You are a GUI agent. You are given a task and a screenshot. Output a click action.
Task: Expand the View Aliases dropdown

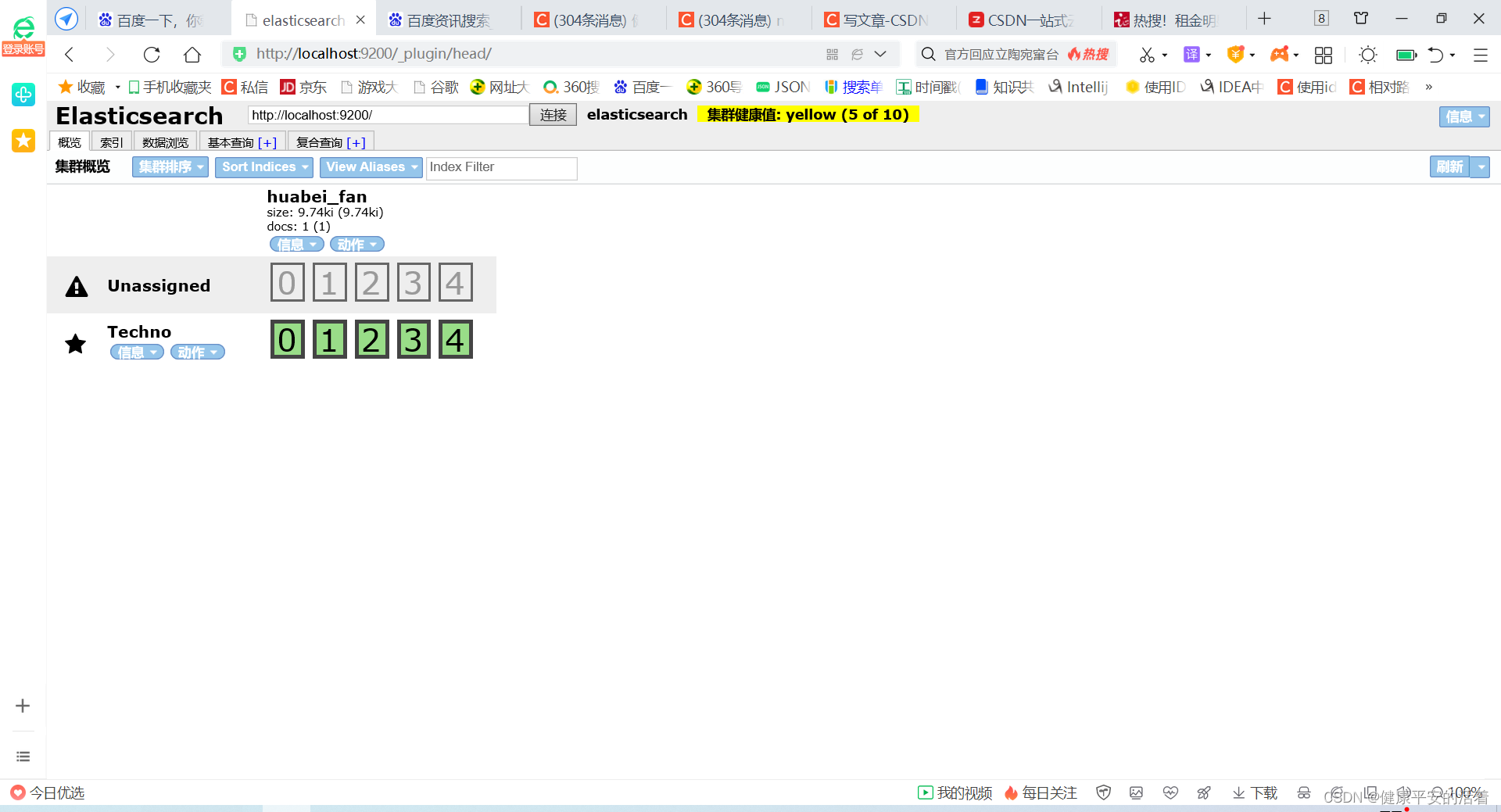point(371,167)
